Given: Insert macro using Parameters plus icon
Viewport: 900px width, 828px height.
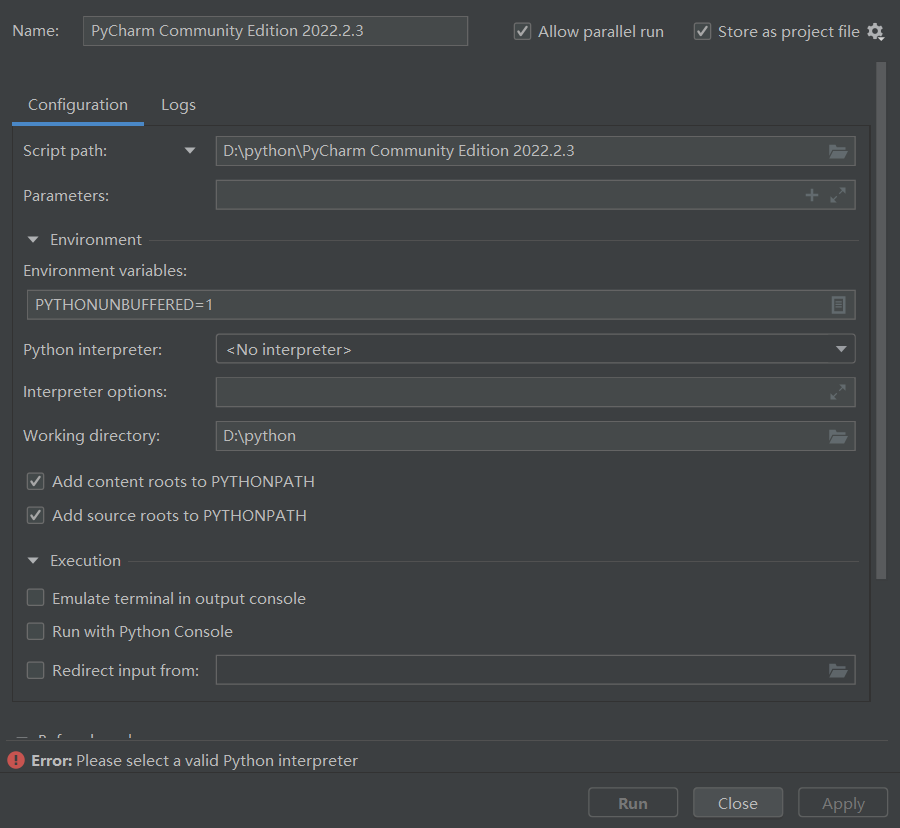Looking at the screenshot, I should coord(812,195).
